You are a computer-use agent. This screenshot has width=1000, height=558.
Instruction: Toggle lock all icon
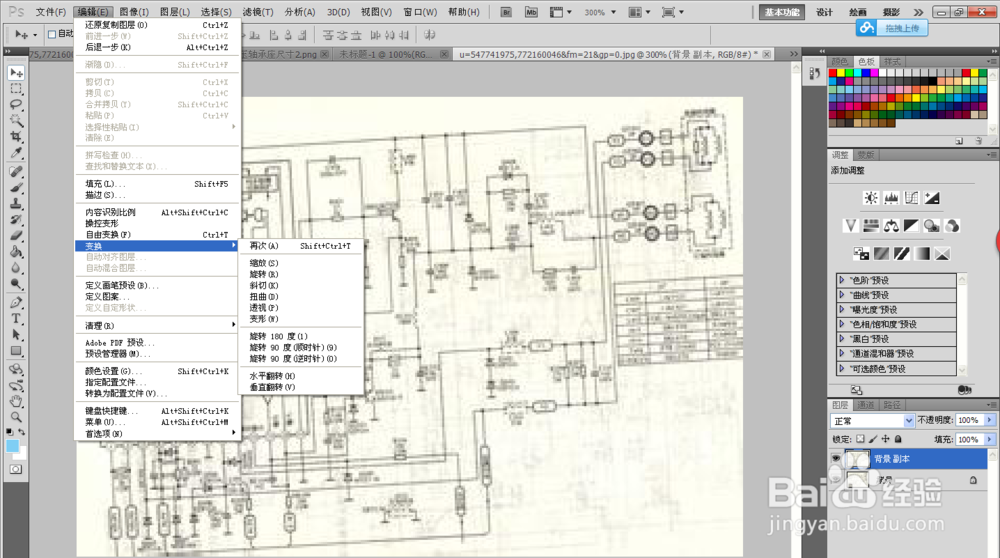[x=898, y=439]
